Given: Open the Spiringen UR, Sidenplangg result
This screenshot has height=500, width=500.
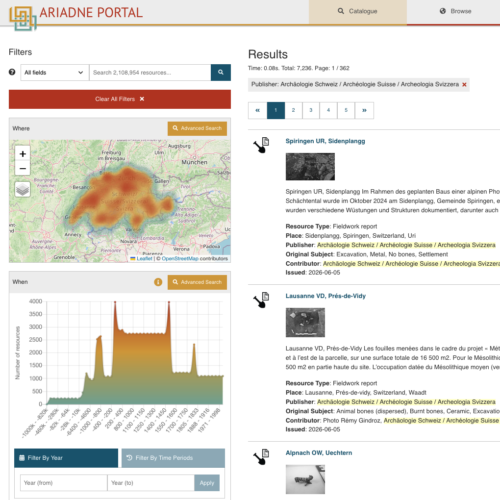Looking at the screenshot, I should pos(325,141).
